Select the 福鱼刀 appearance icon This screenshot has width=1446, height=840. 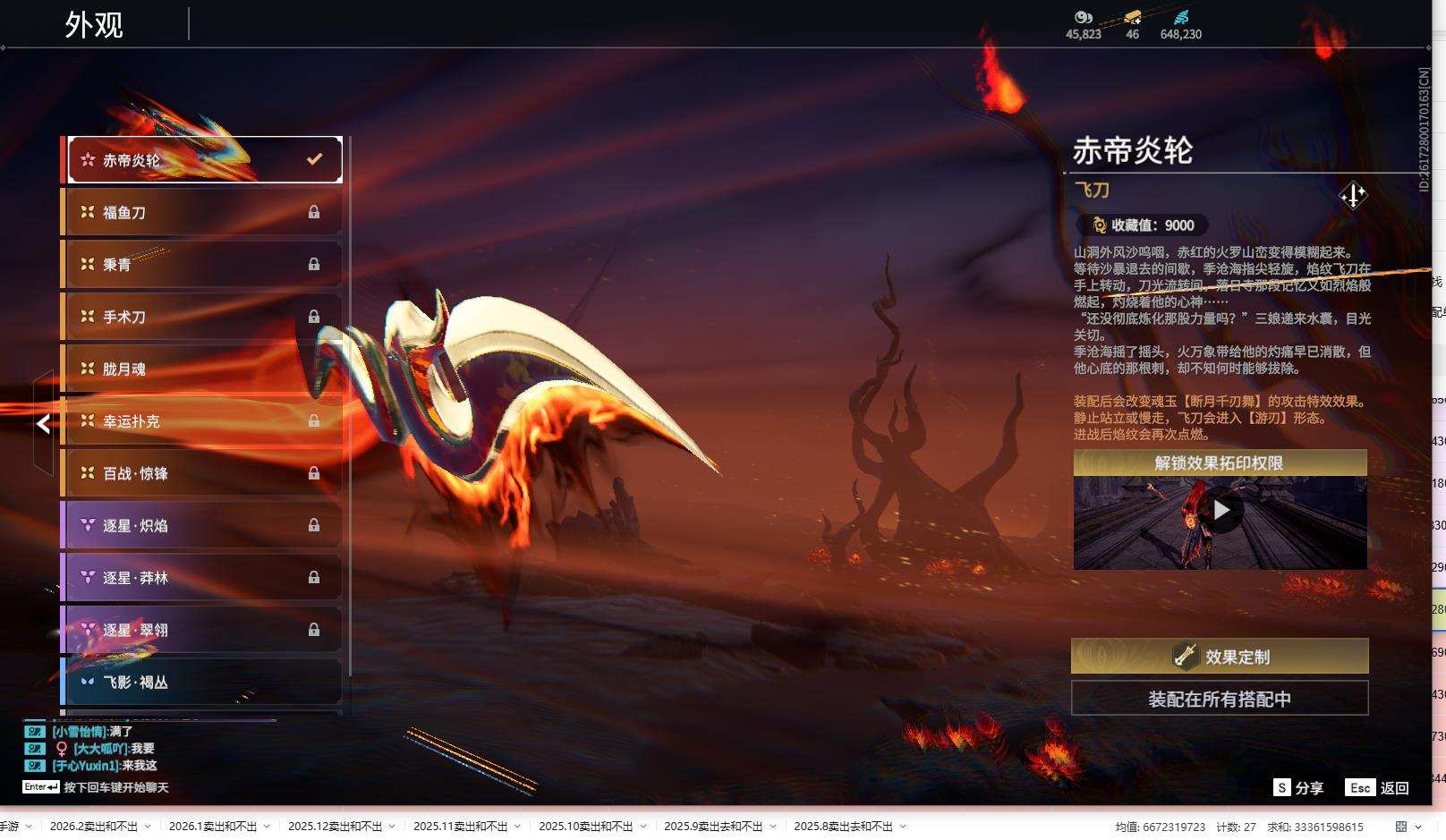point(88,212)
